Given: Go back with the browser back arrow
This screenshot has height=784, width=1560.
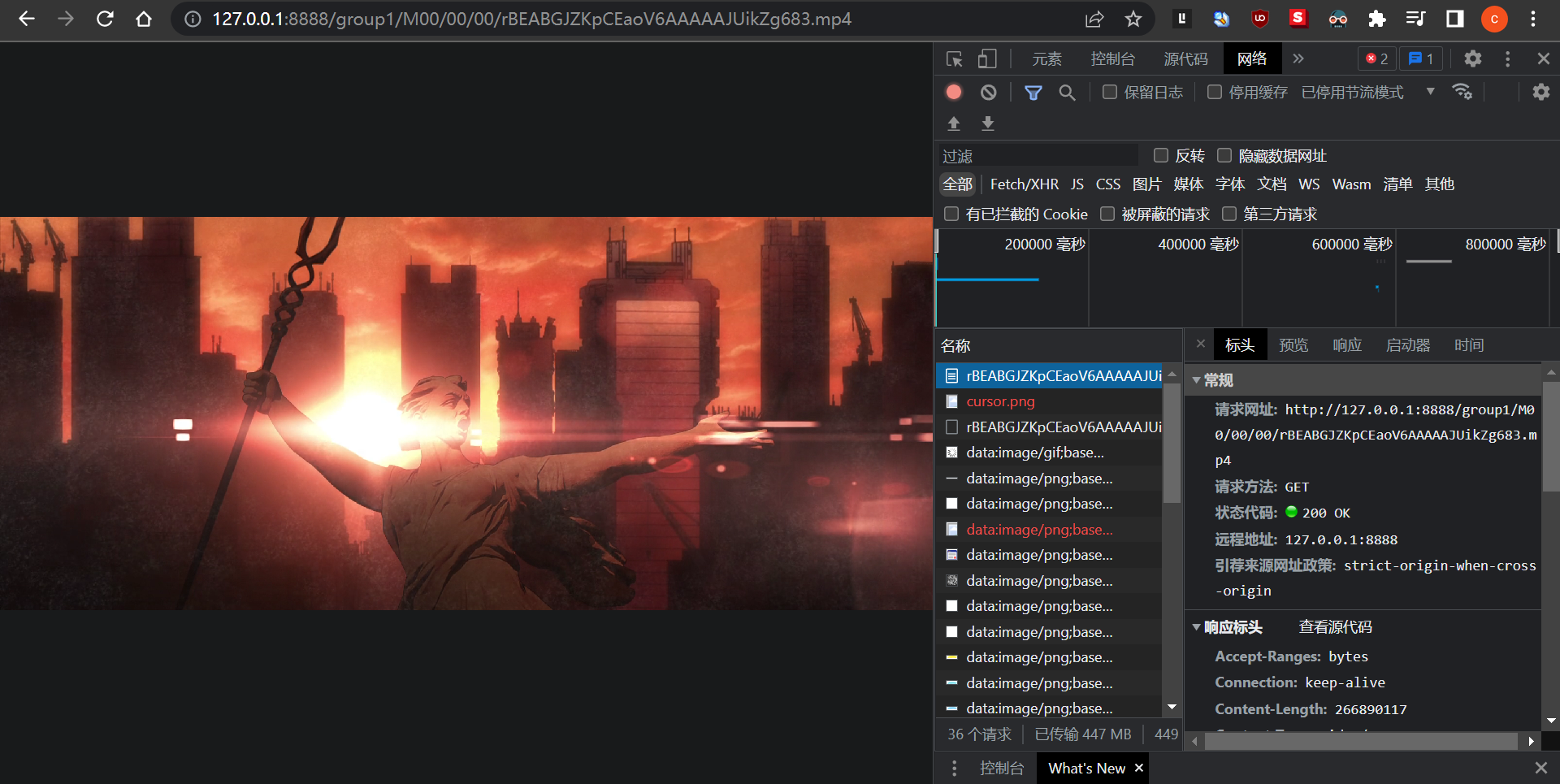Looking at the screenshot, I should (x=27, y=19).
